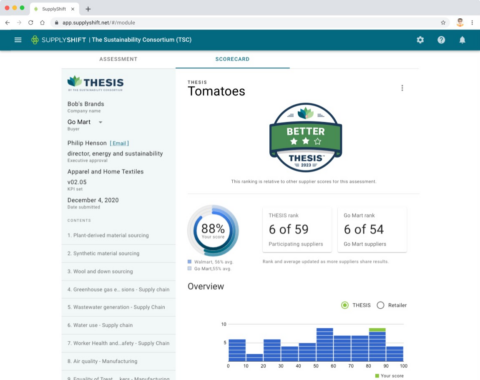Viewport: 480px width, 380px height.
Task: Click the help question mark icon
Action: click(441, 40)
